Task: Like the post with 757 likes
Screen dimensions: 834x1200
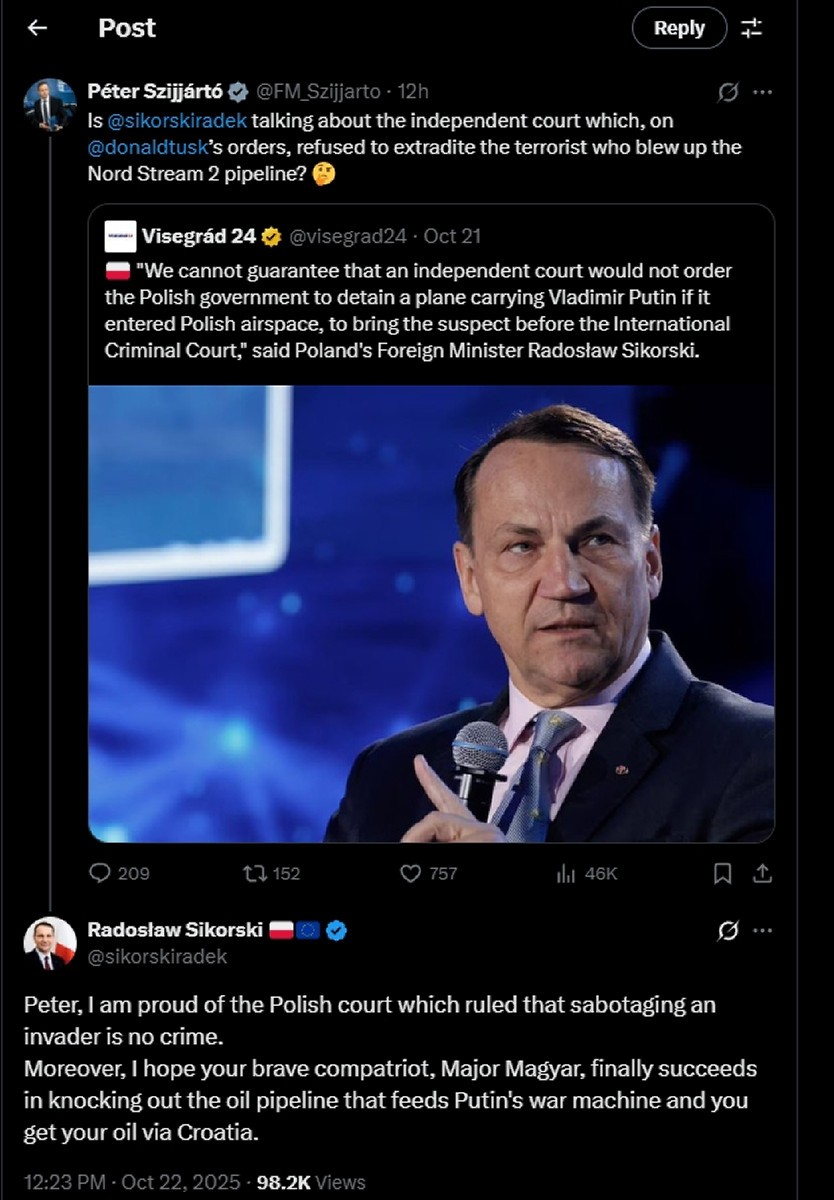Action: coord(410,873)
